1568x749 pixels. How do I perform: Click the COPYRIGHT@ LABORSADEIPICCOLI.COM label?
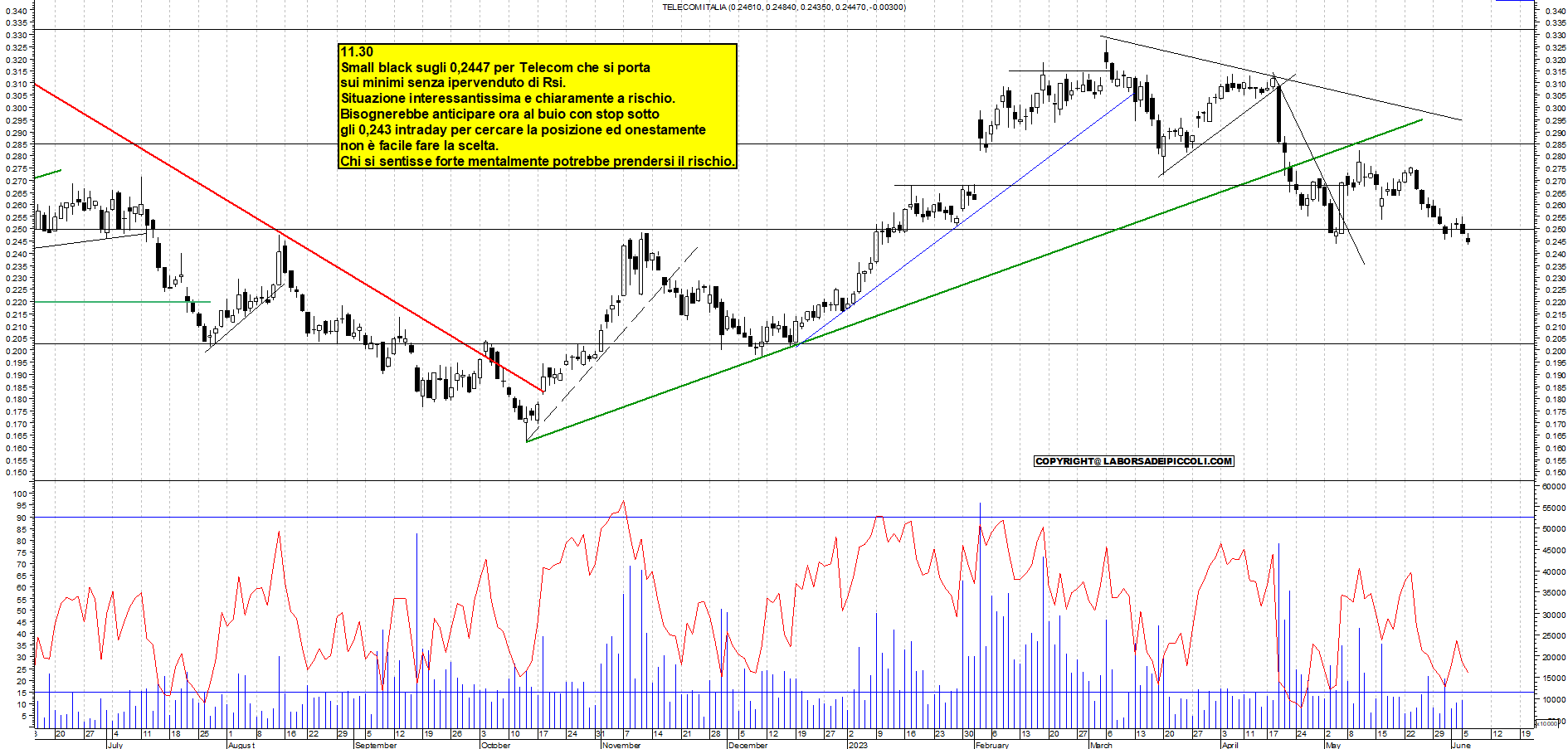pyautogui.click(x=1134, y=461)
